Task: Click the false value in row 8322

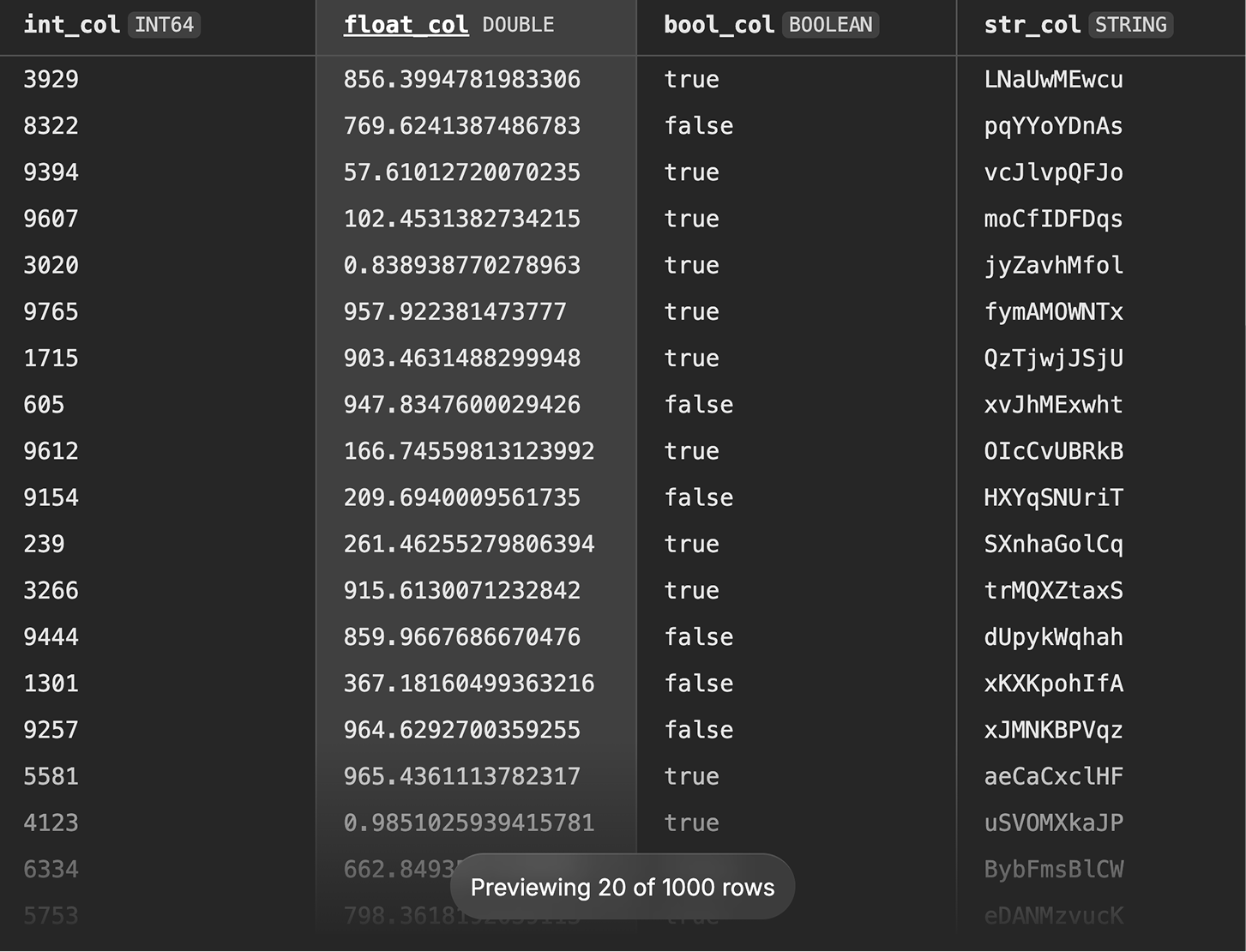Action: [x=699, y=126]
